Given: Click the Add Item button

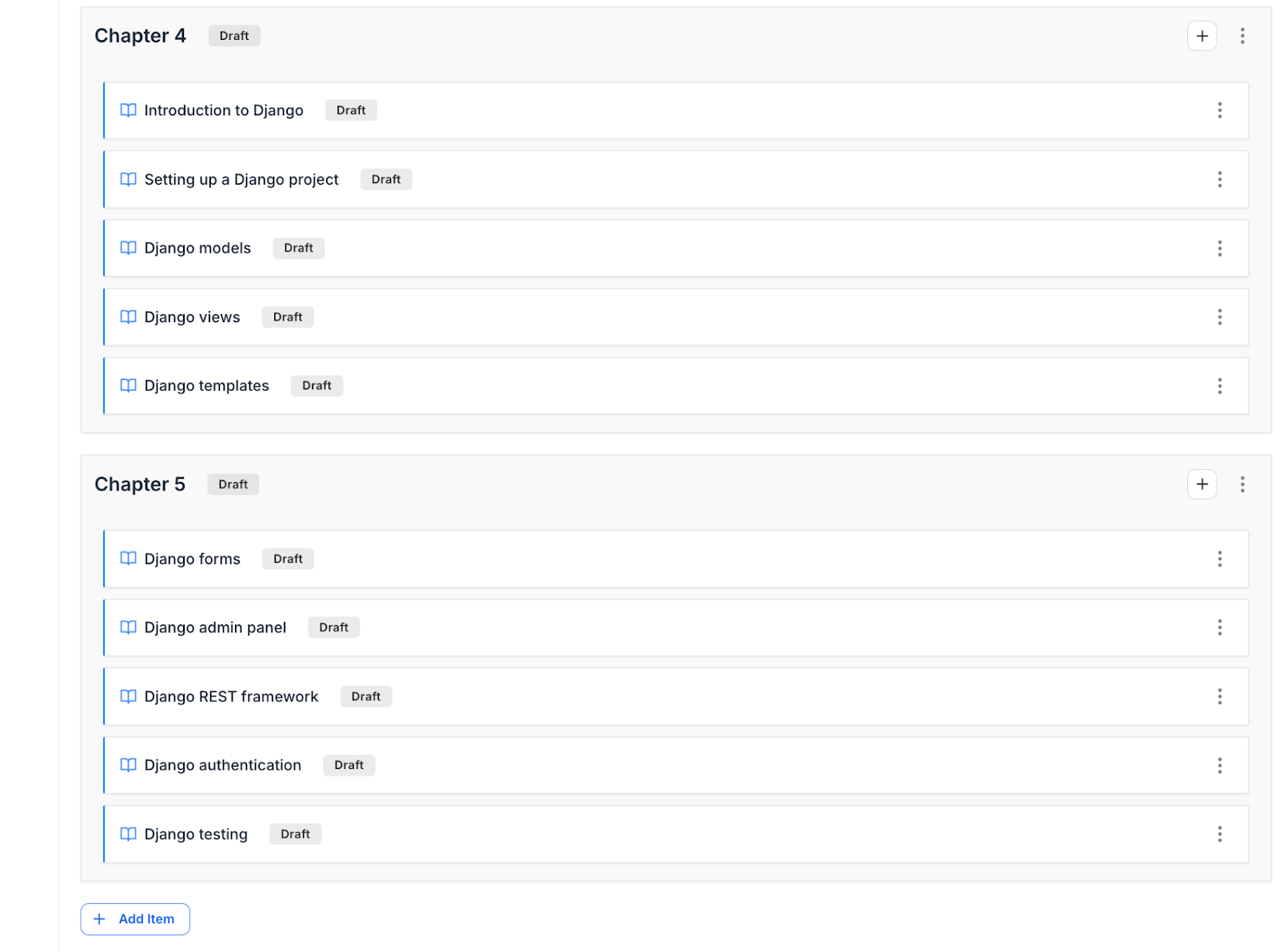Looking at the screenshot, I should pos(135,919).
